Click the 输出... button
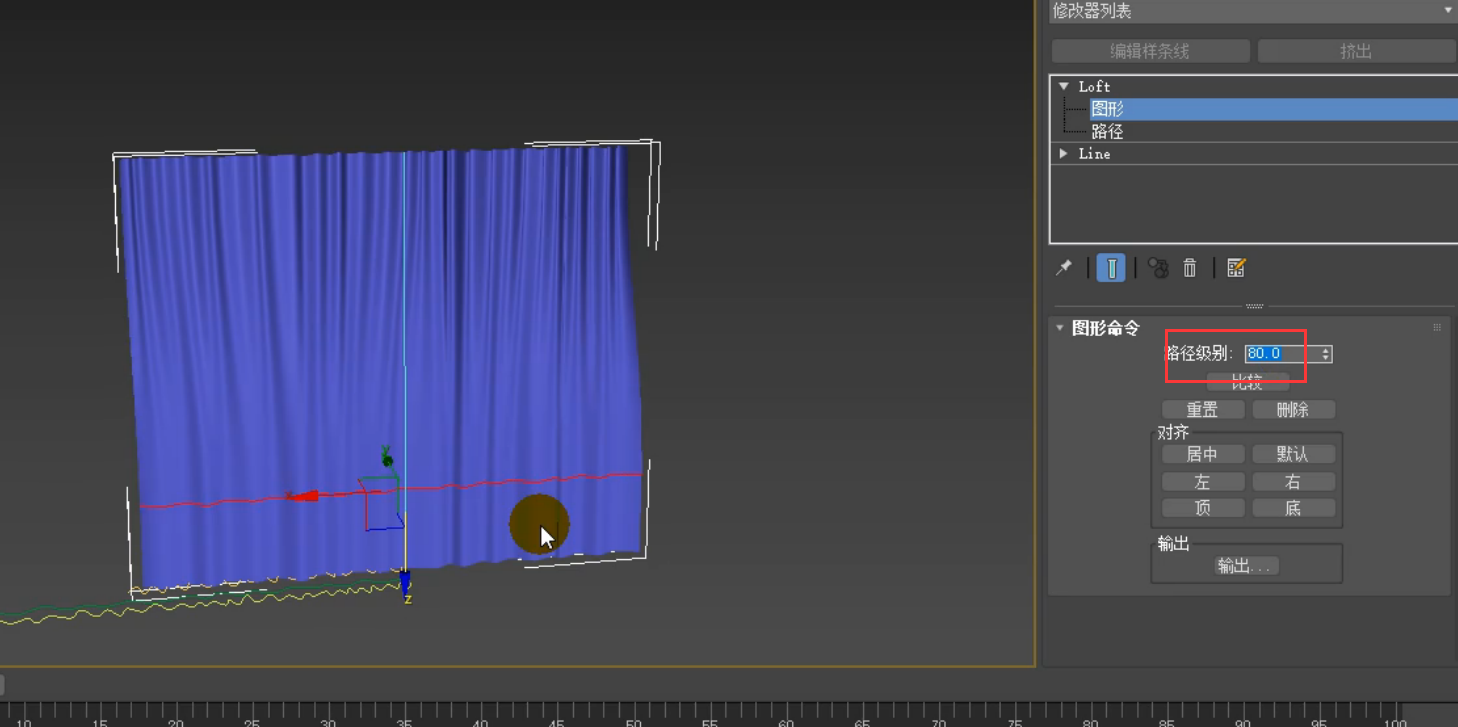Screen dimensions: 1458x727 pyautogui.click(x=1246, y=566)
